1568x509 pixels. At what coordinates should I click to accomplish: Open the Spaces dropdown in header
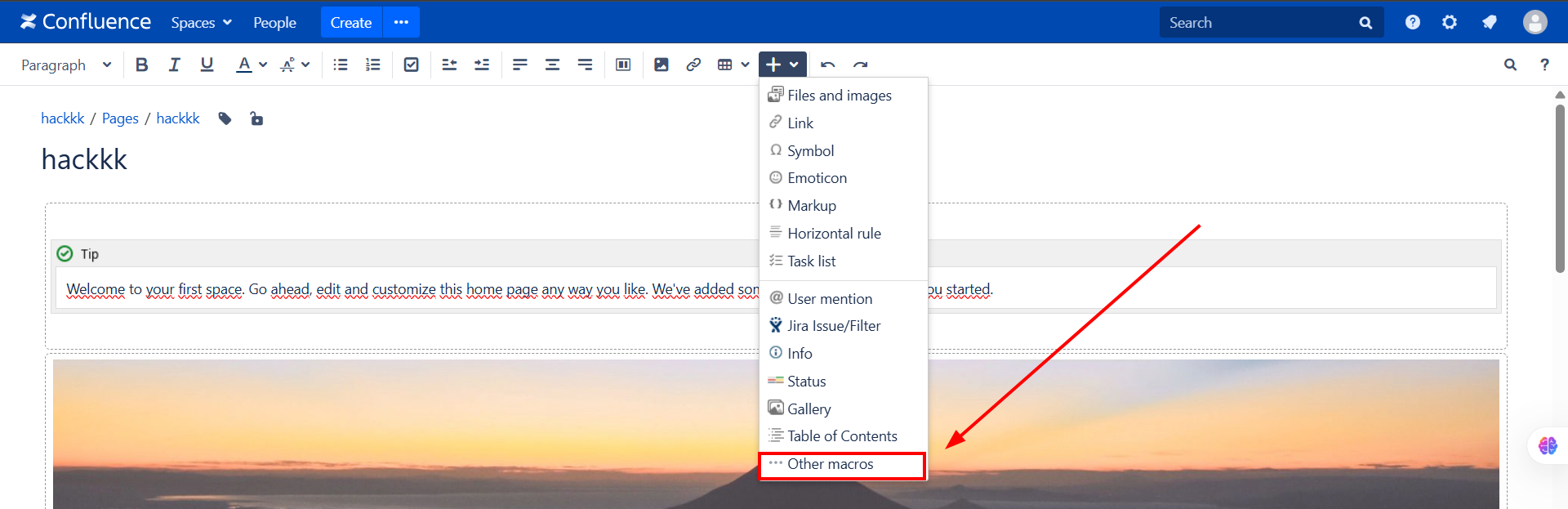point(201,23)
